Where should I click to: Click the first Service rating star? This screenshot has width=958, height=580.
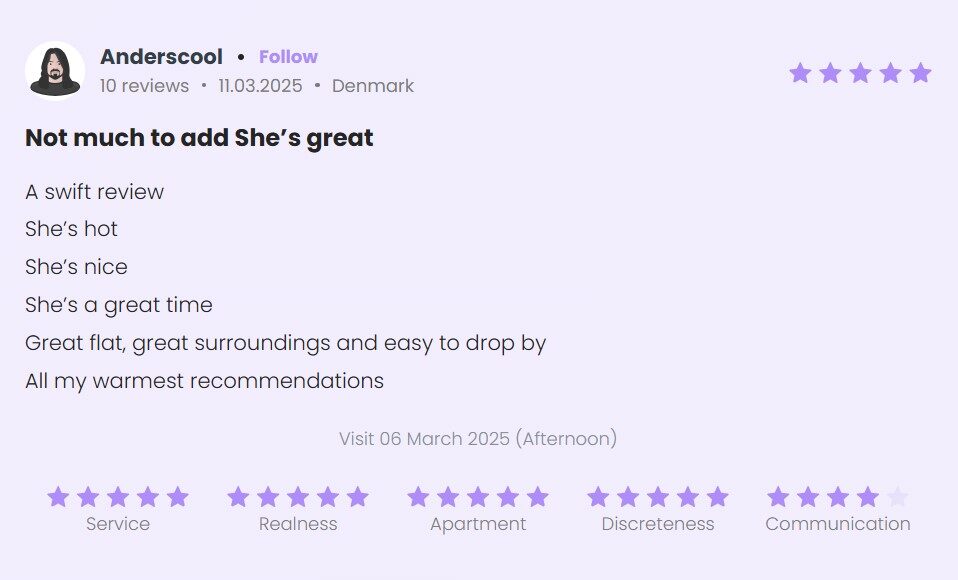pyautogui.click(x=58, y=497)
